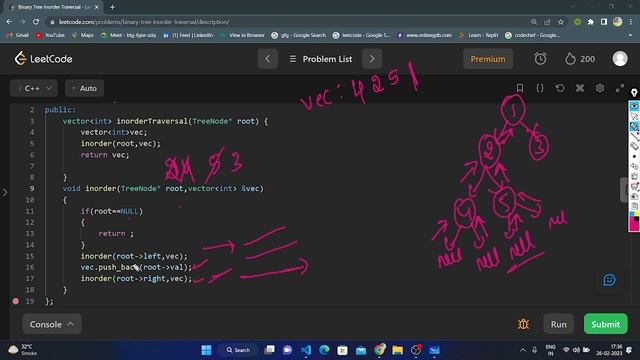
Task: Open the feedback smiley chat icon
Action: 609,280
